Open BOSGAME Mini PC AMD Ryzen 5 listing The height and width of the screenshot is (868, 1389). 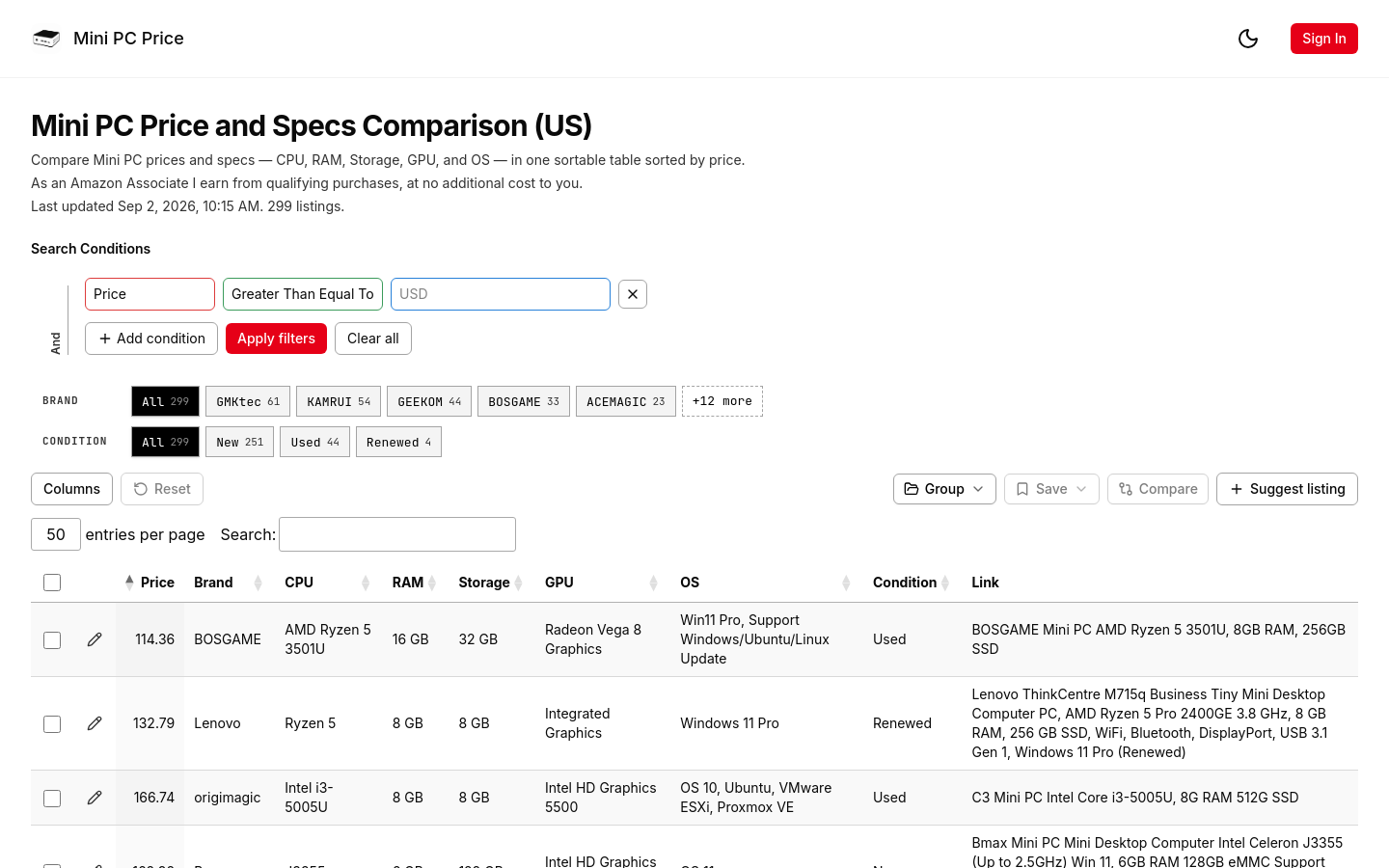pos(1158,639)
